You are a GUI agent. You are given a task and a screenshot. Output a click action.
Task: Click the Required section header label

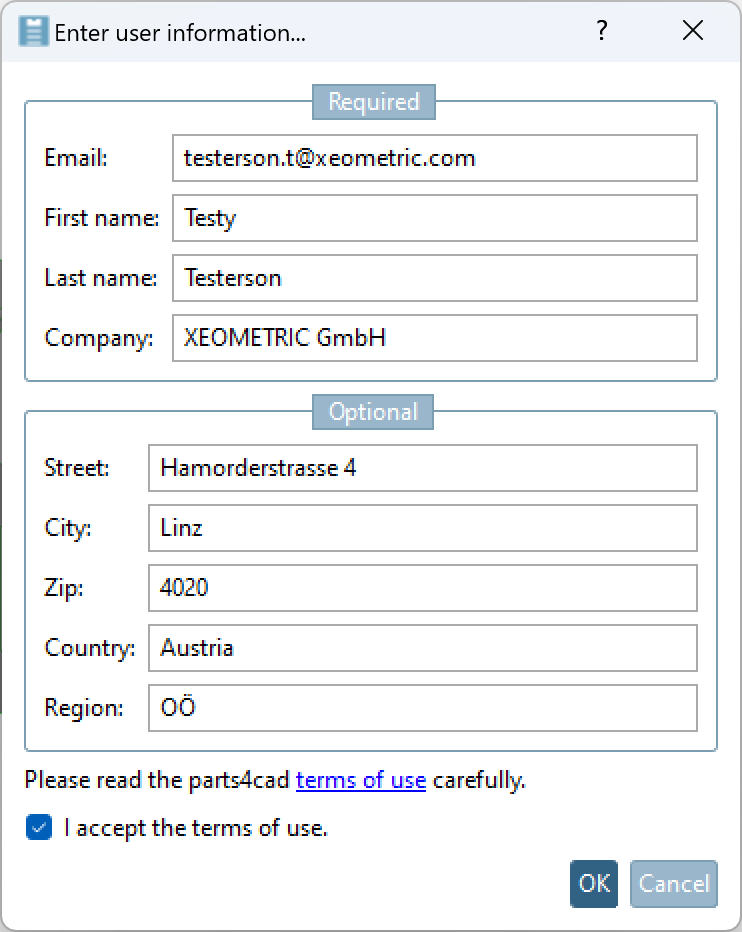[373, 101]
